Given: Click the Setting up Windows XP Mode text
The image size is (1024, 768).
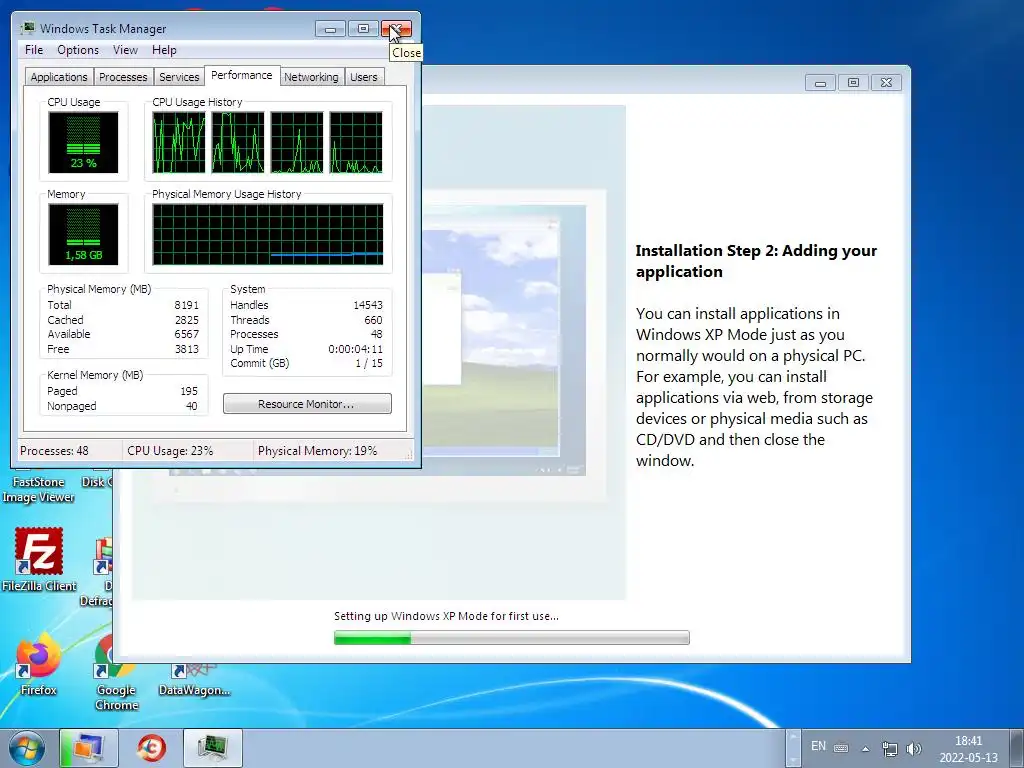Looking at the screenshot, I should (x=446, y=616).
